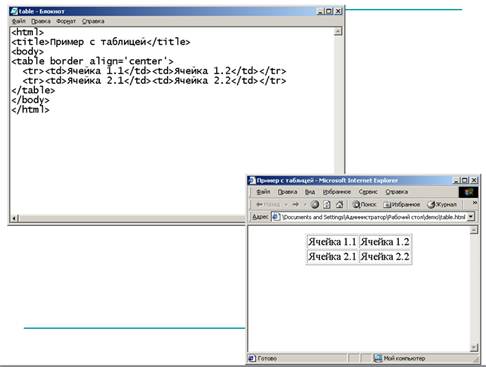Click the computer icon in browser status bar

click(378, 358)
